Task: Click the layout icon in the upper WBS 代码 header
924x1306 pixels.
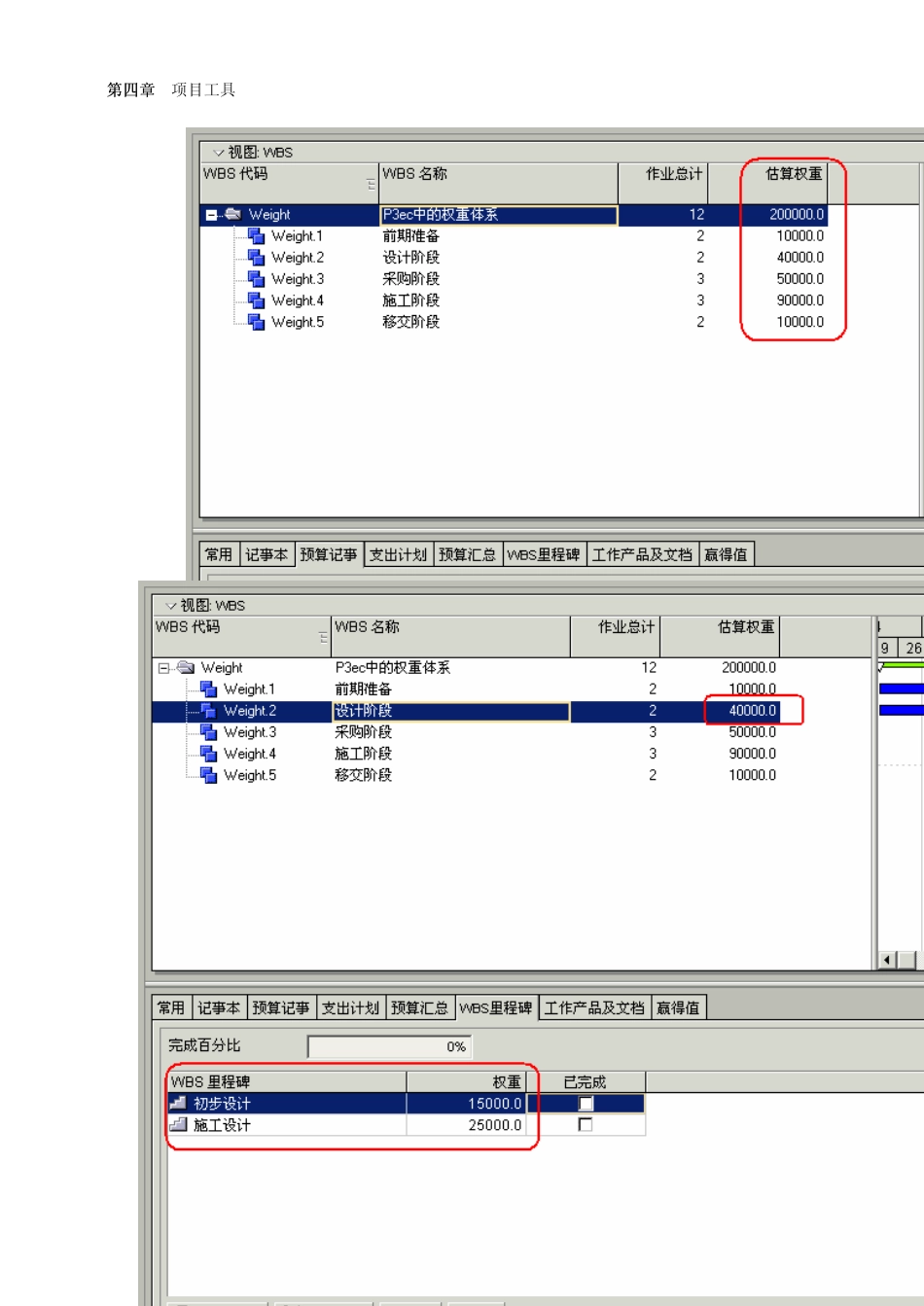Action: point(371,184)
